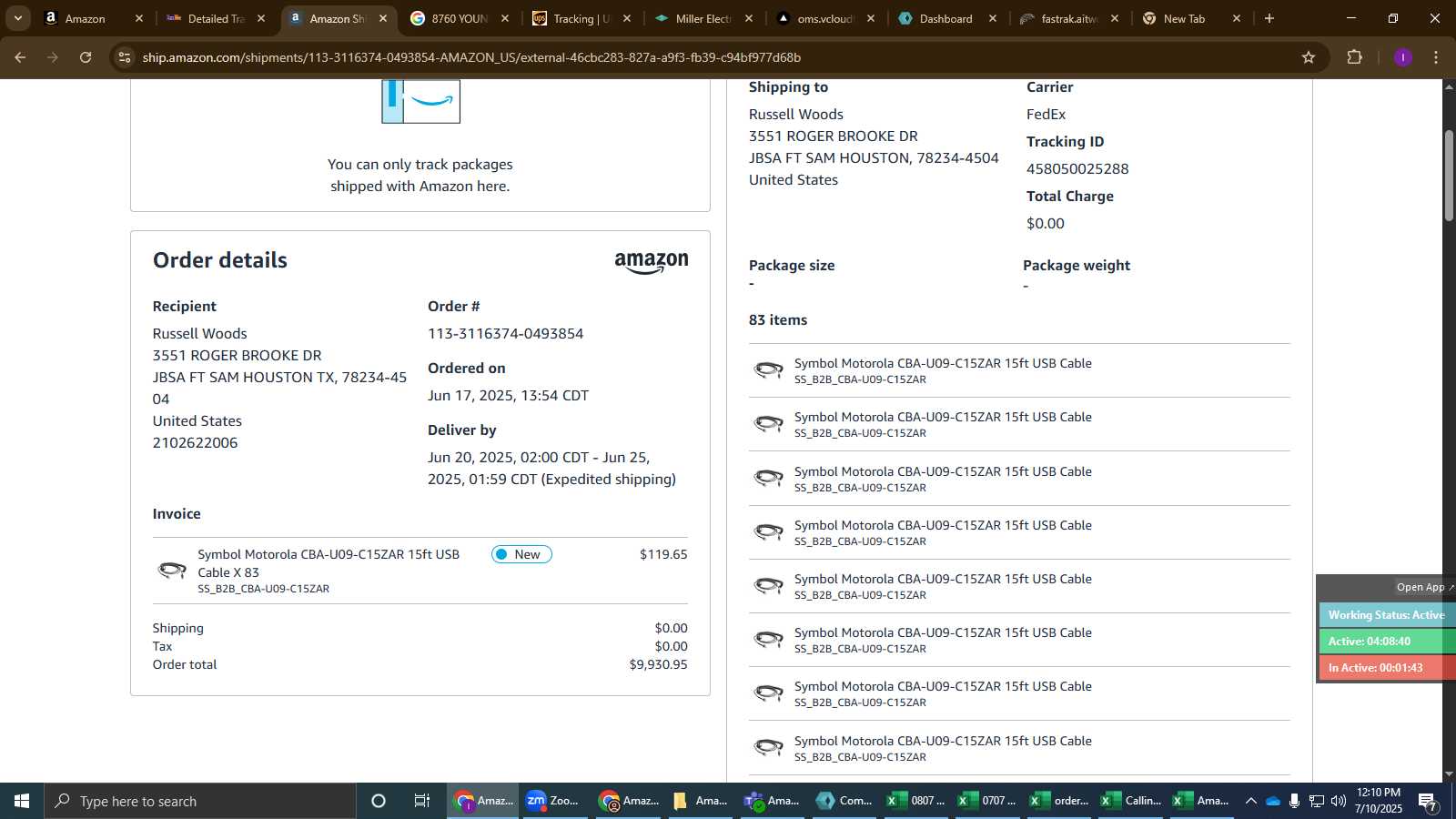The image size is (1456, 819).
Task: Select order number 113-3116374-0493854
Action: pos(506,334)
